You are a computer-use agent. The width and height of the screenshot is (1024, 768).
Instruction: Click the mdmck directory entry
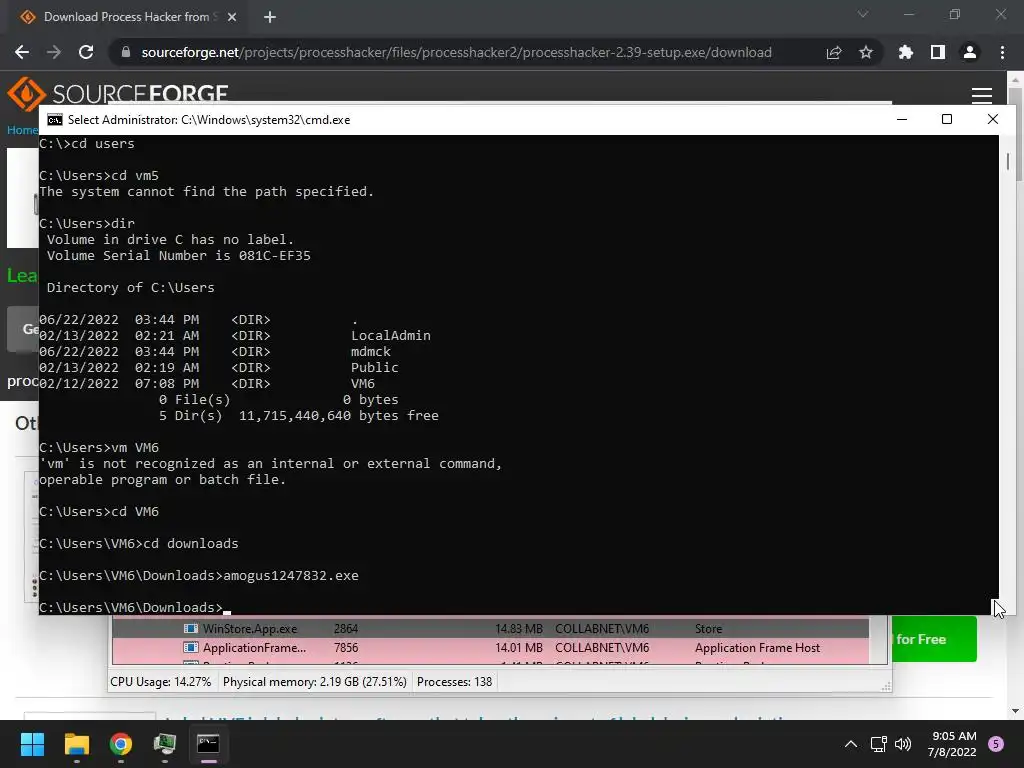[371, 351]
